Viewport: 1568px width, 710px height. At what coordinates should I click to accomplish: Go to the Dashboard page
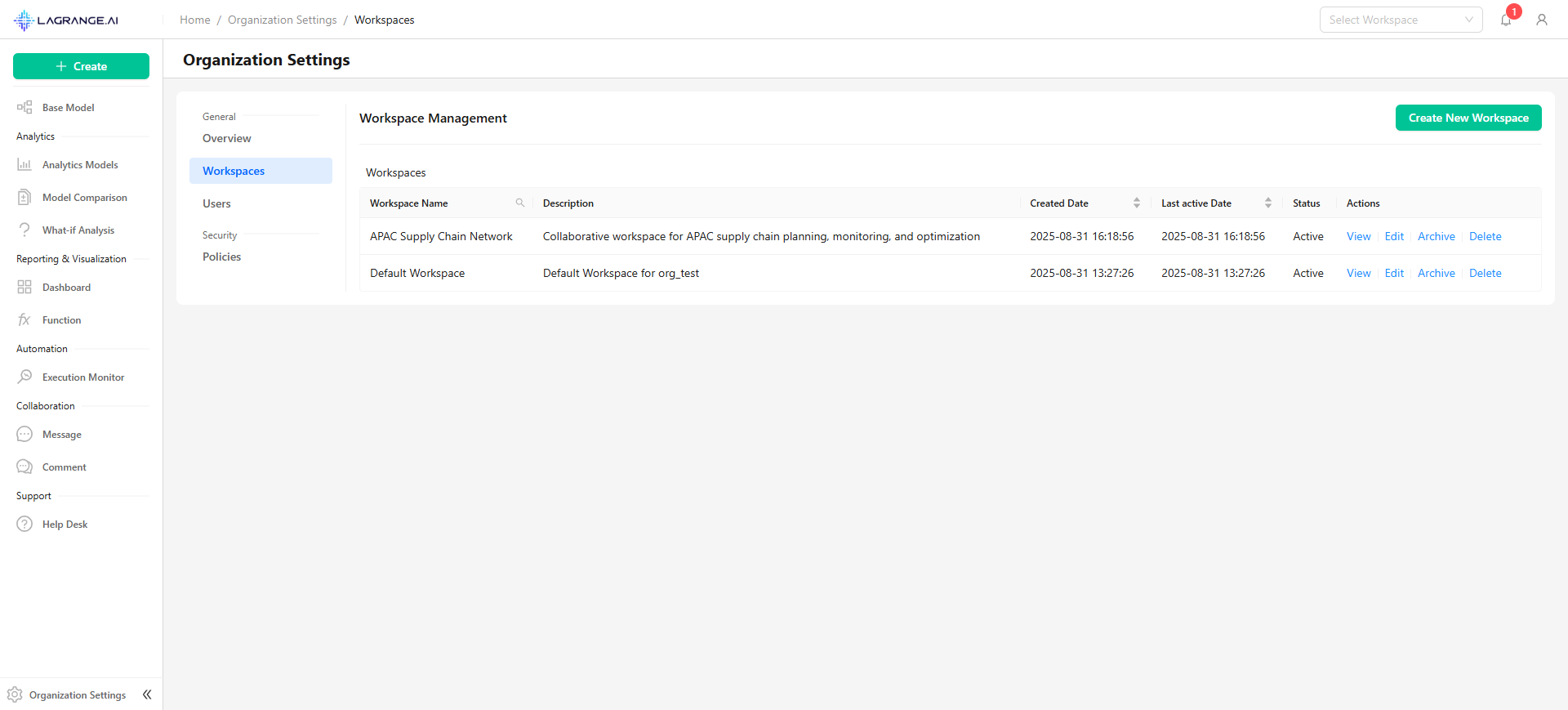[x=66, y=288]
